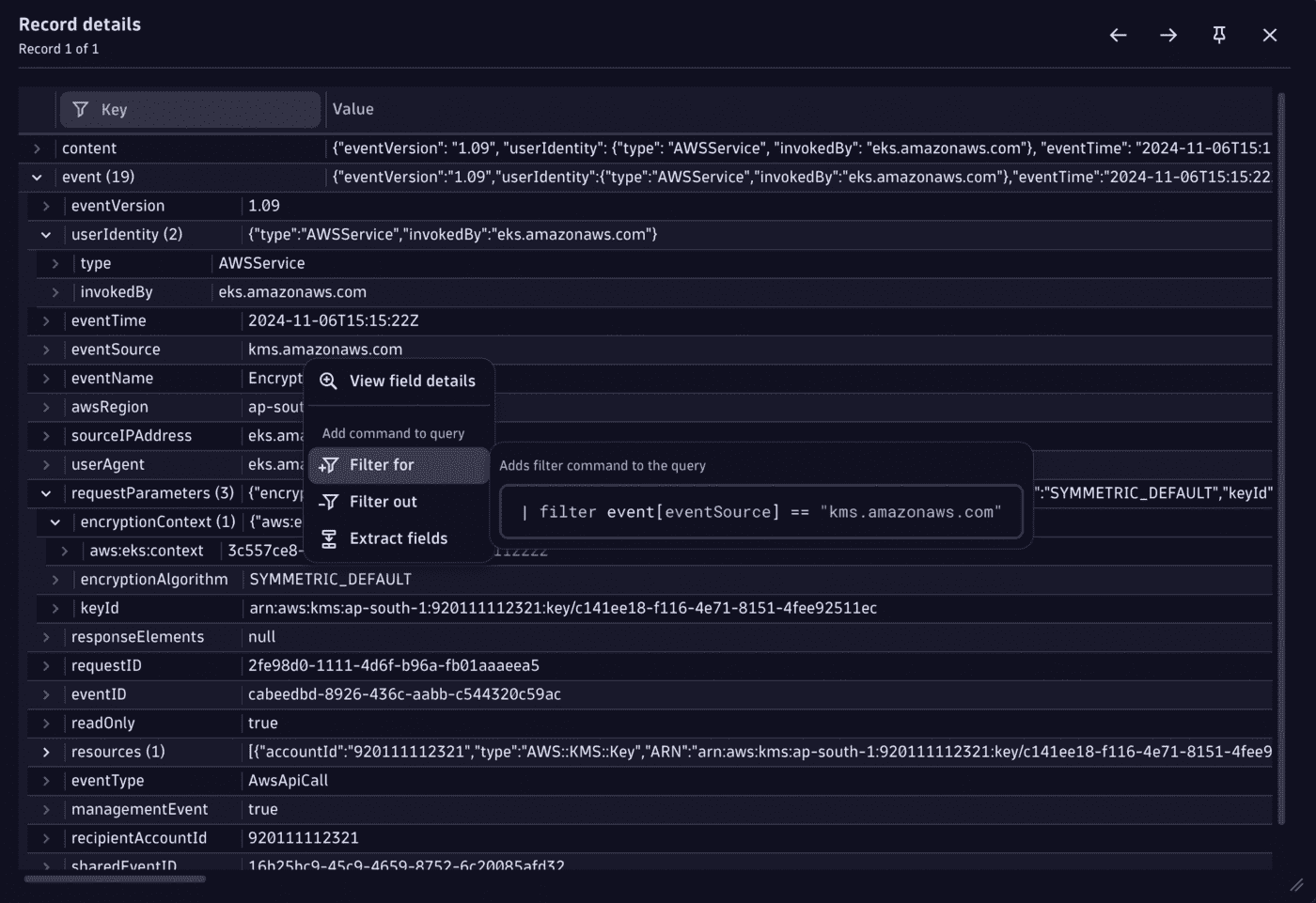Viewport: 1316px width, 903px height.
Task: Select Filter out in context menu
Action: pos(399,502)
